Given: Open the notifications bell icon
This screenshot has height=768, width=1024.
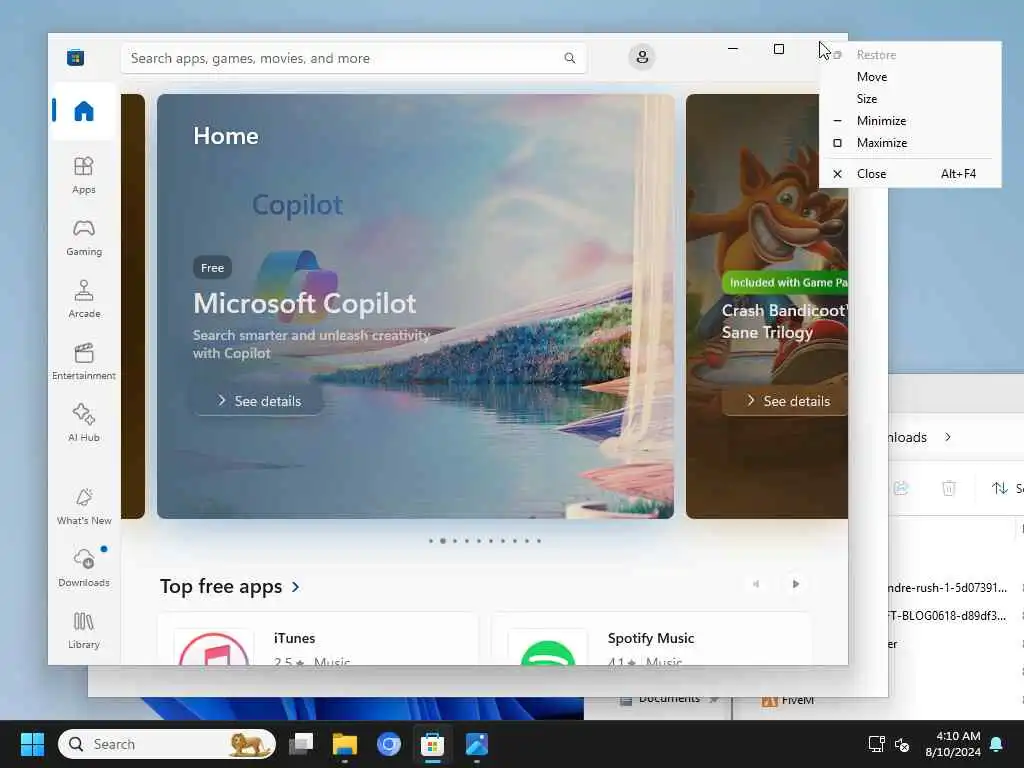Looking at the screenshot, I should pos(997,744).
